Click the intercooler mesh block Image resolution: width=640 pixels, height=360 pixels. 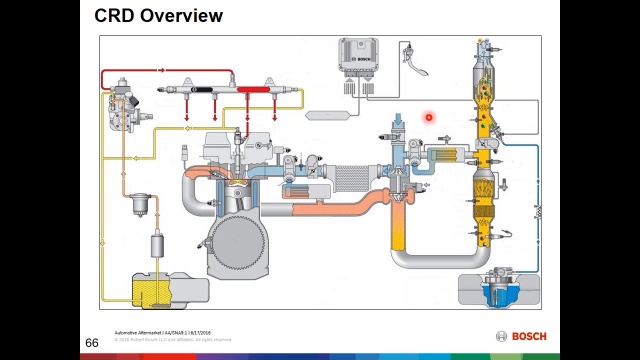pos(351,178)
